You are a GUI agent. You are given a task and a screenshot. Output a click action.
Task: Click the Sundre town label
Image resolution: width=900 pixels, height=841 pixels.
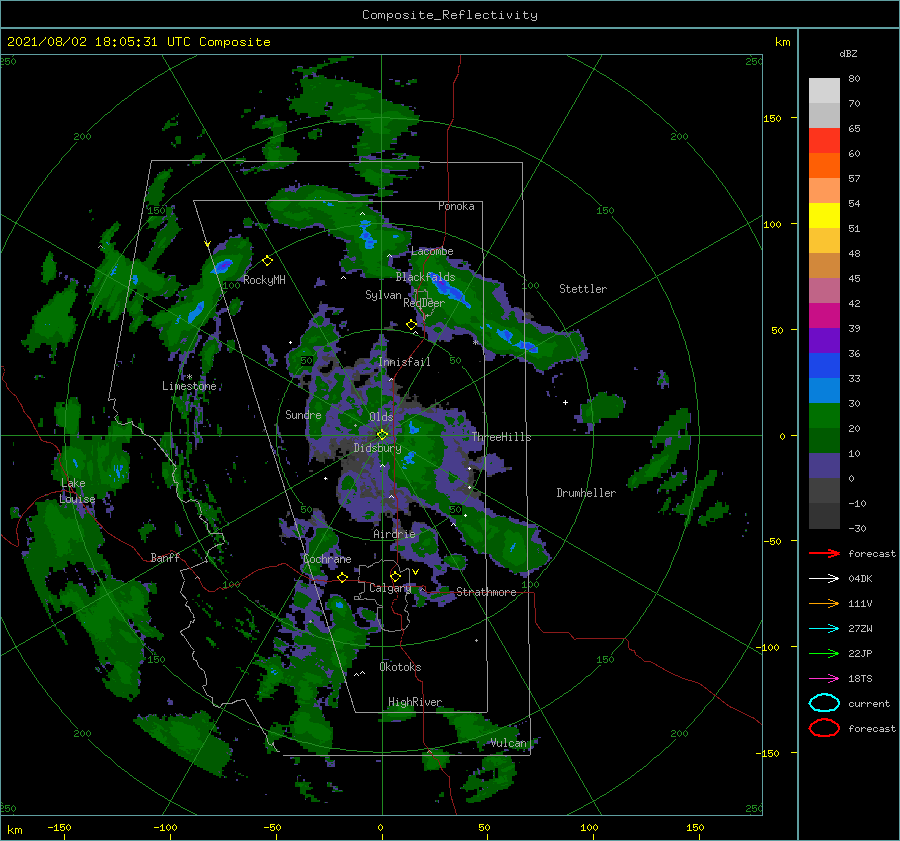303,414
